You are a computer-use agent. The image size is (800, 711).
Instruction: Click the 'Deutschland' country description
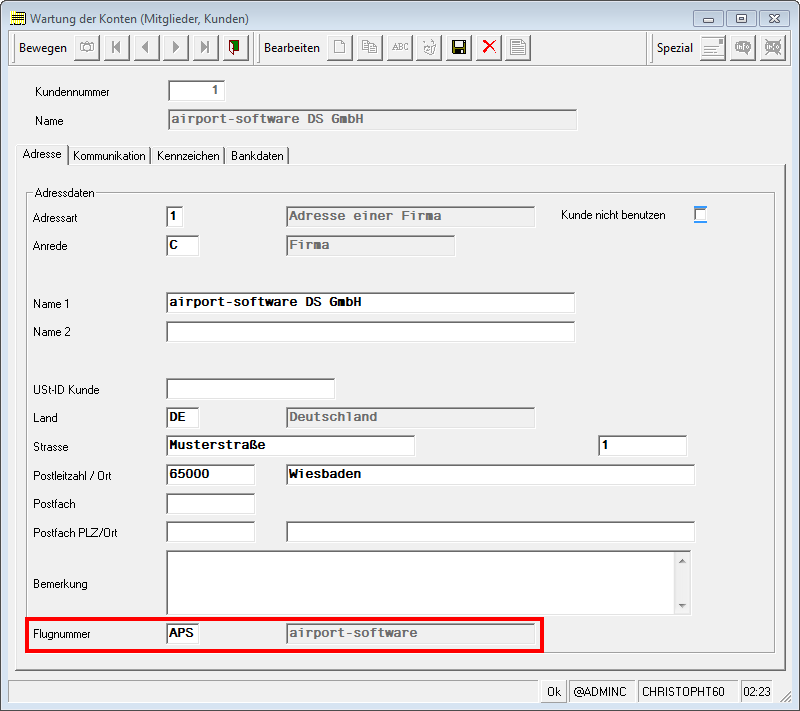coord(333,417)
